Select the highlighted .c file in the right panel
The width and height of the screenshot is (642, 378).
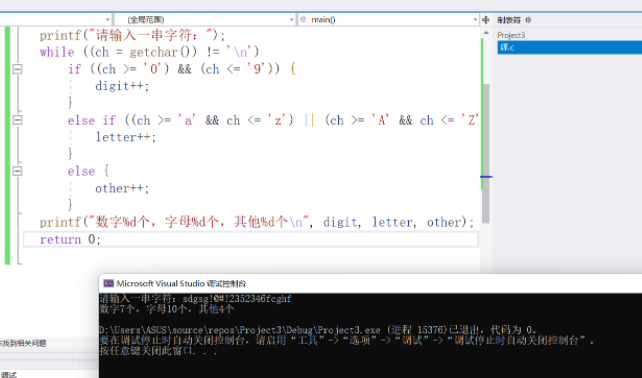(x=570, y=47)
